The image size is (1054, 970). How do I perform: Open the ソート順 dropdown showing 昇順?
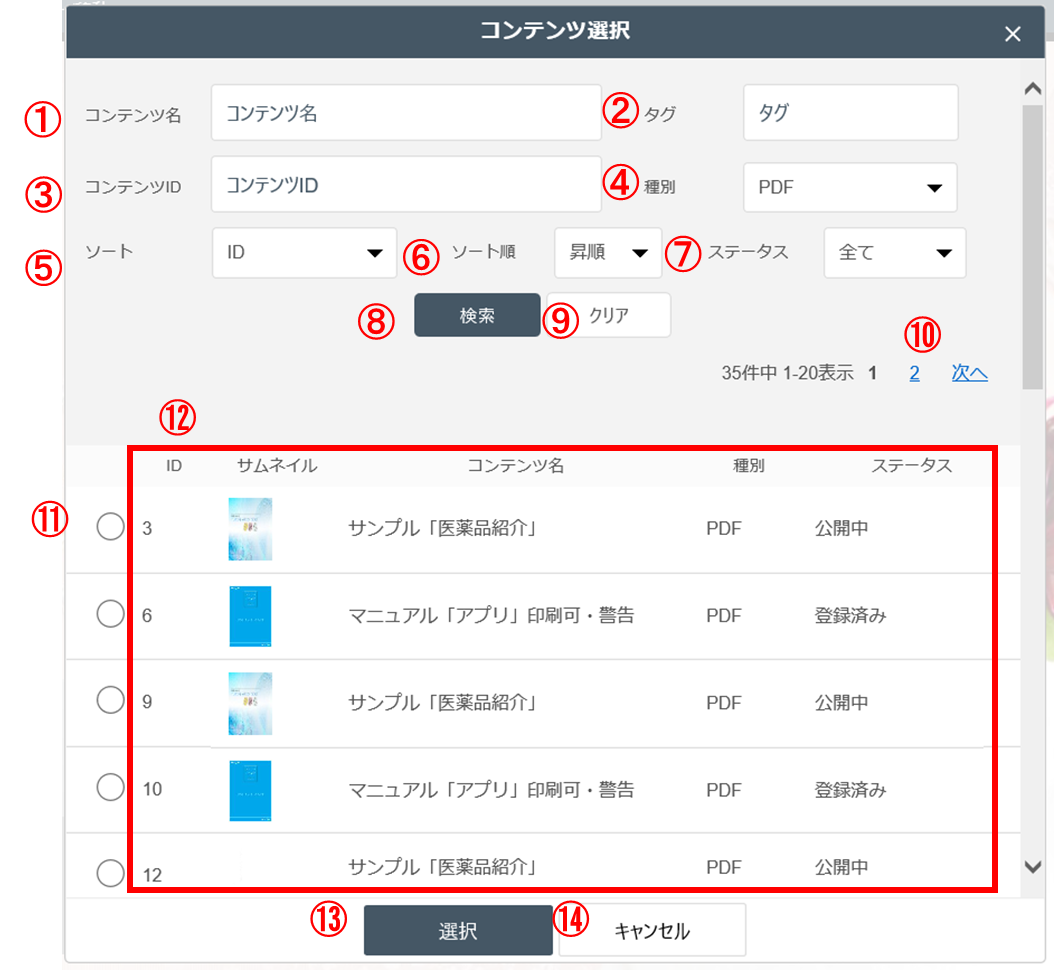click(x=608, y=253)
